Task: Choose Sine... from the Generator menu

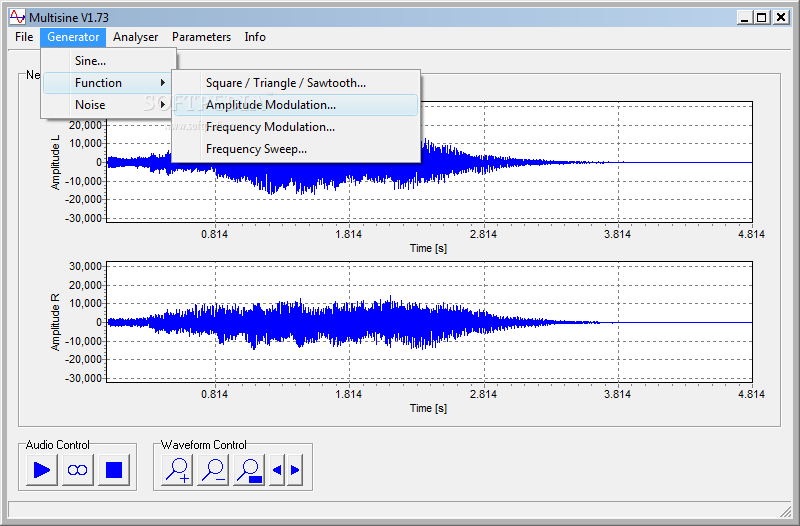Action: point(109,61)
